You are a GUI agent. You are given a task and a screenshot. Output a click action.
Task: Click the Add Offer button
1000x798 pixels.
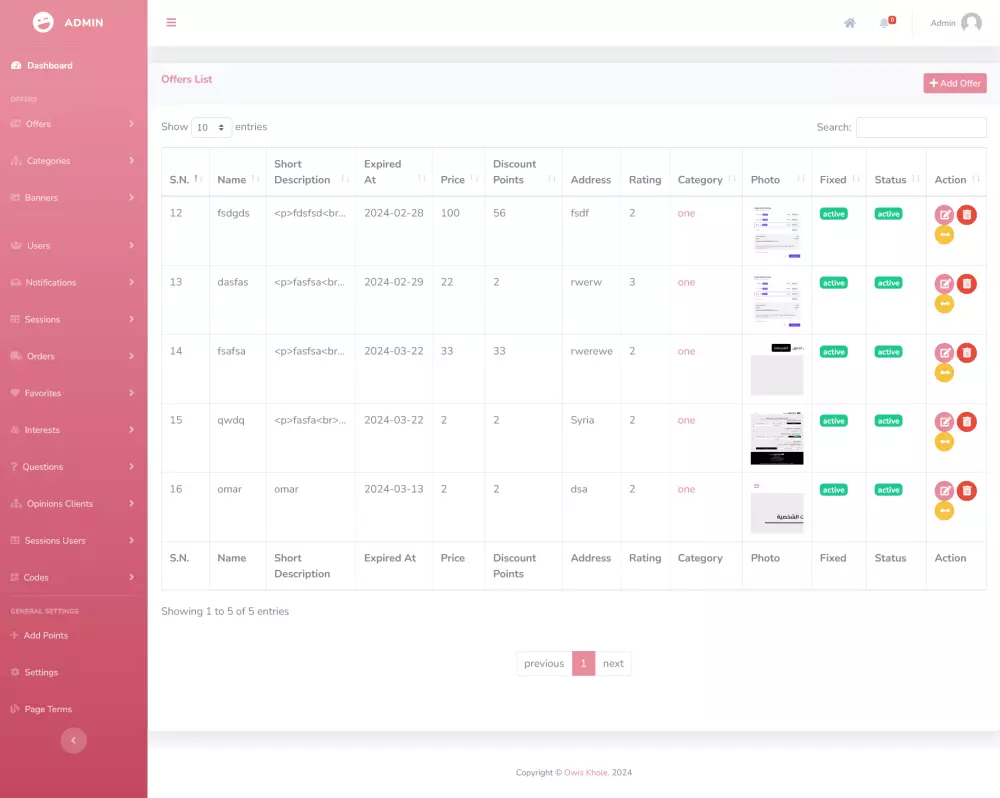(955, 83)
